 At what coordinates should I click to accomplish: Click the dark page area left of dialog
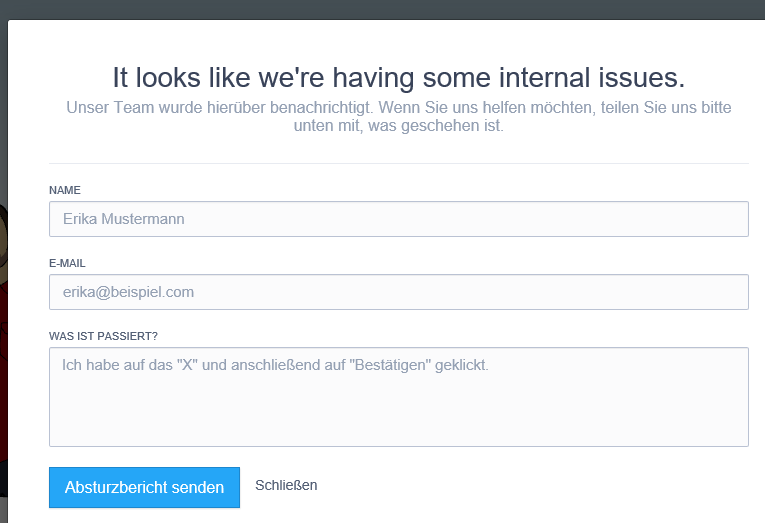3,120
